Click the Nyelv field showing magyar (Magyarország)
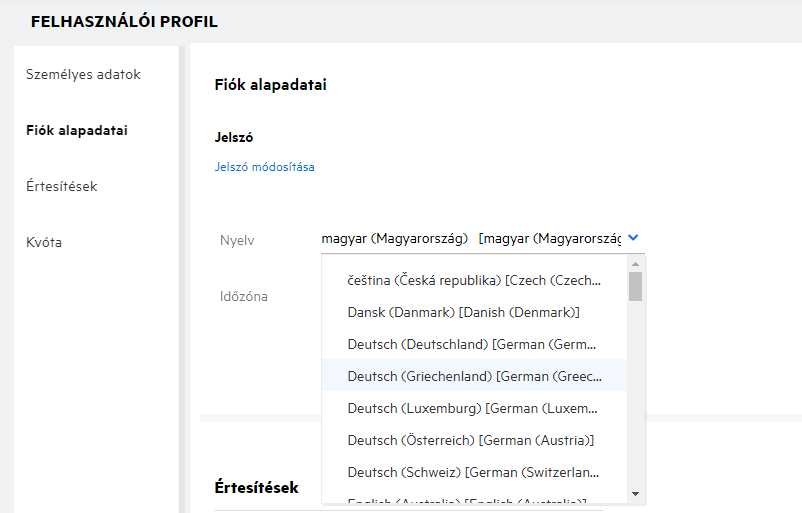This screenshot has width=802, height=513. click(470, 239)
